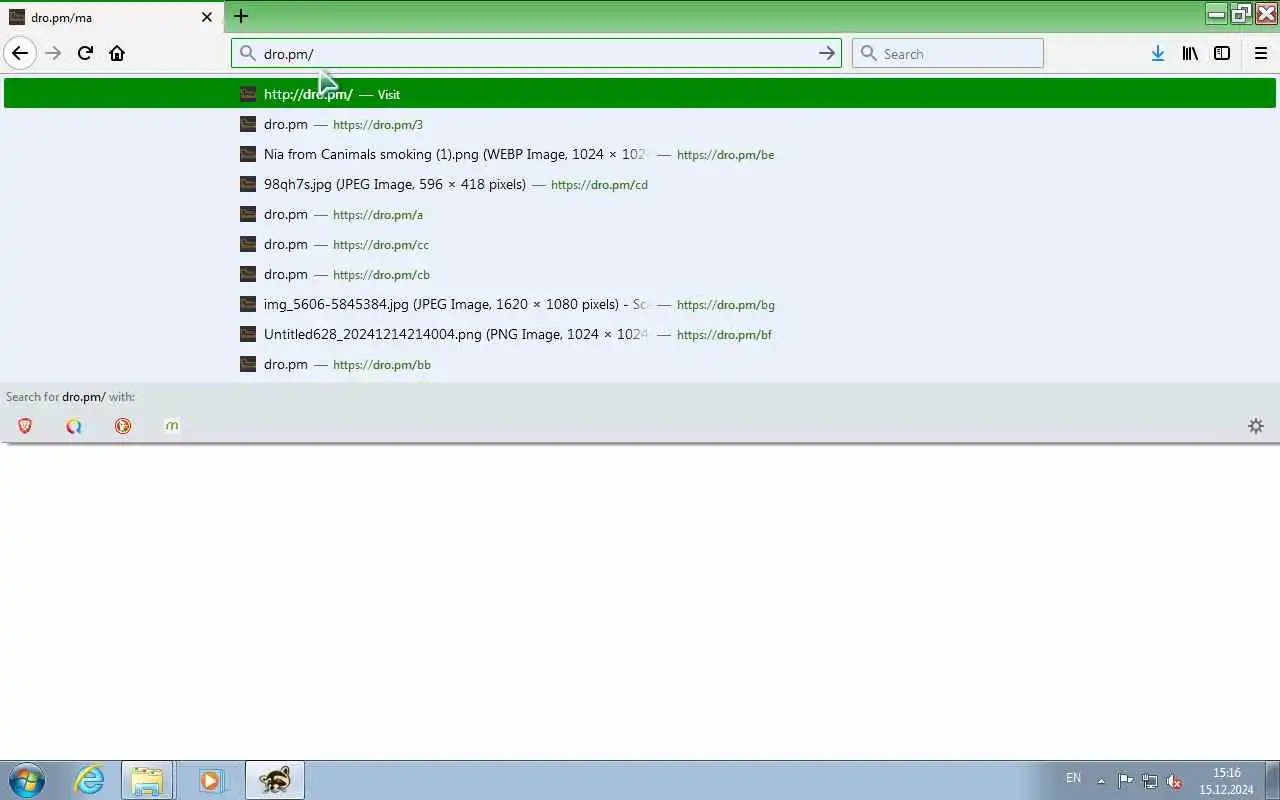Open suggestion https://dro.pm/3
This screenshot has height=800, width=1280.
(x=640, y=124)
